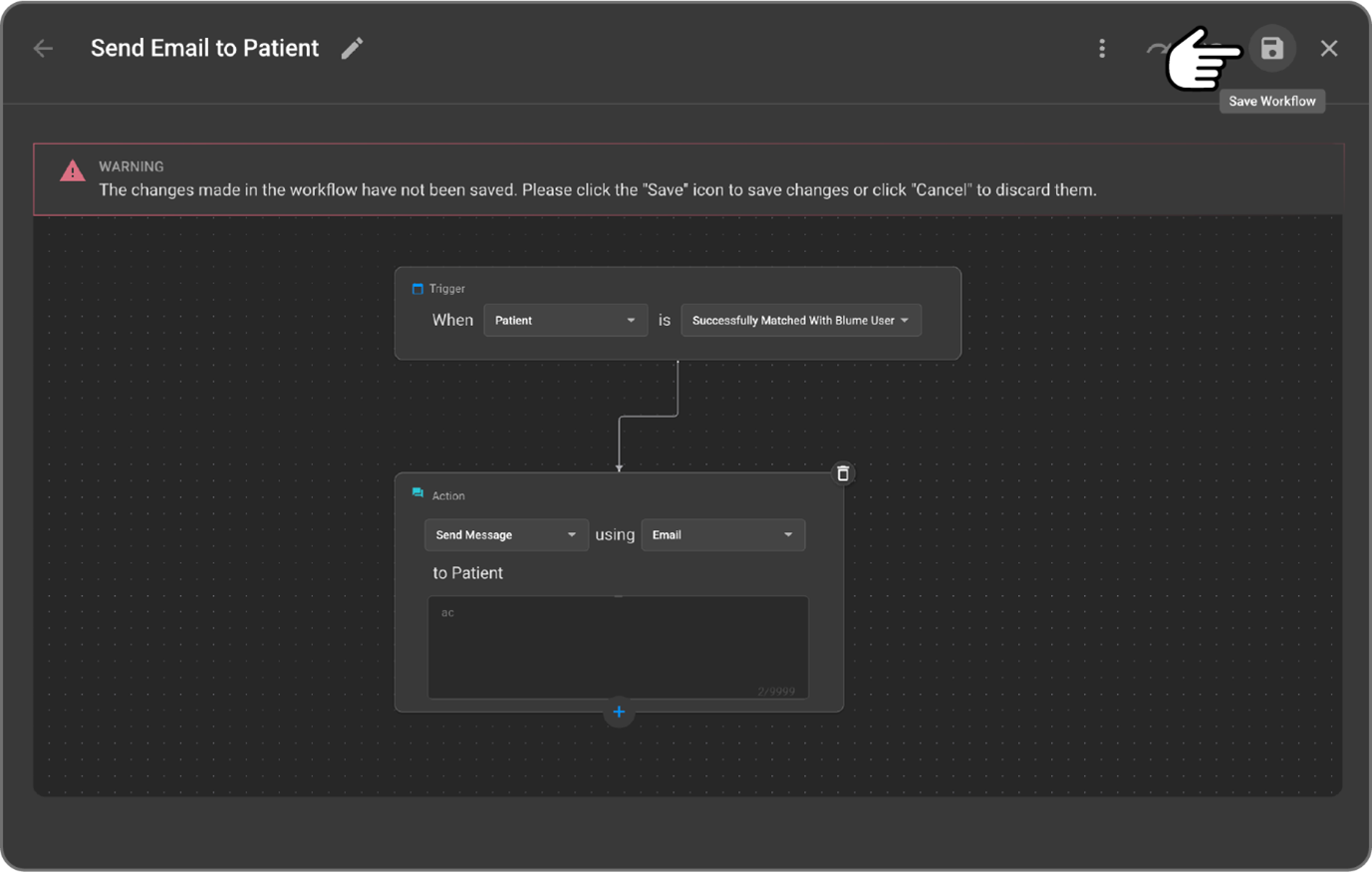The height and width of the screenshot is (872, 1372).
Task: Open the Patient trigger dropdown
Action: pos(565,320)
